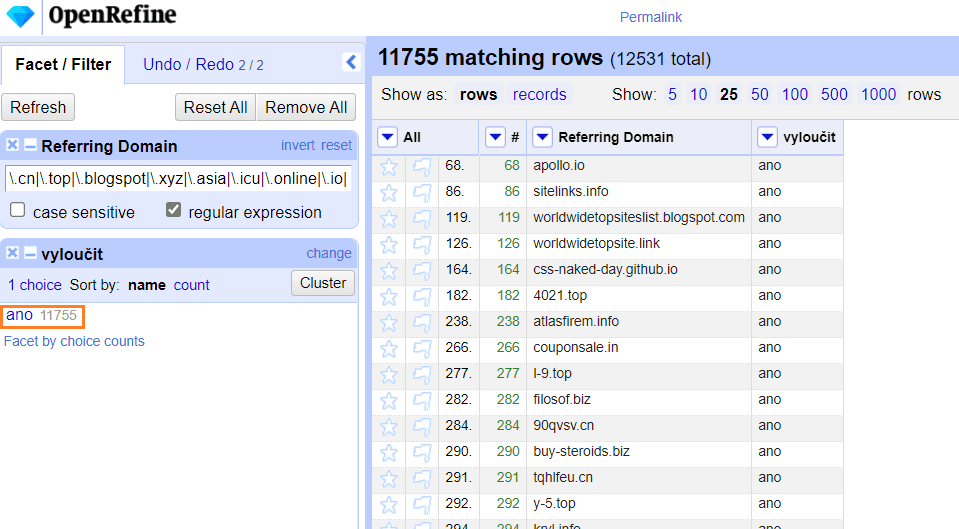Close the vyloučit facet
This screenshot has width=959, height=529.
[13, 254]
